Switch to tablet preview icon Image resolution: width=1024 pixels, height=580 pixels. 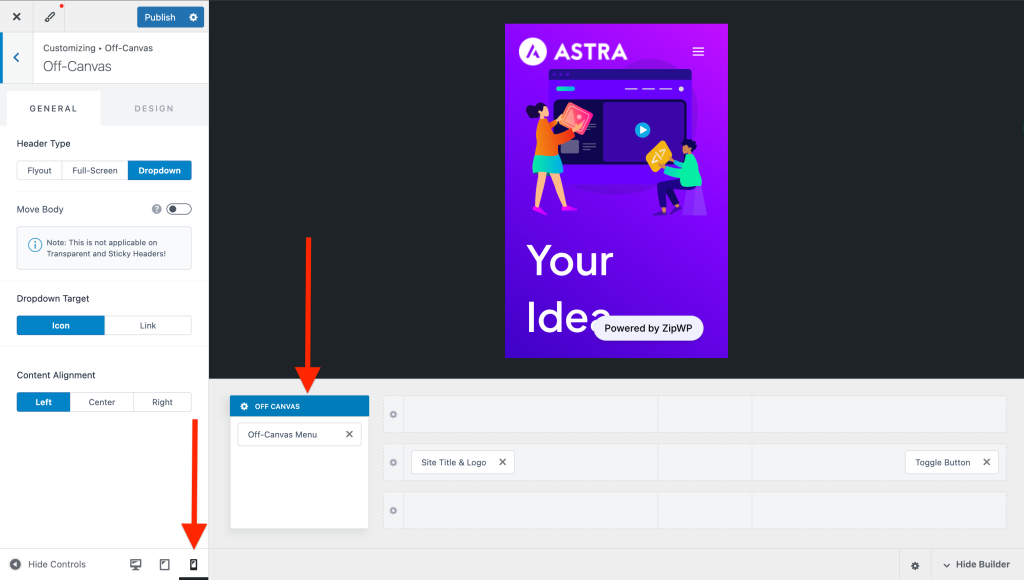coord(165,564)
